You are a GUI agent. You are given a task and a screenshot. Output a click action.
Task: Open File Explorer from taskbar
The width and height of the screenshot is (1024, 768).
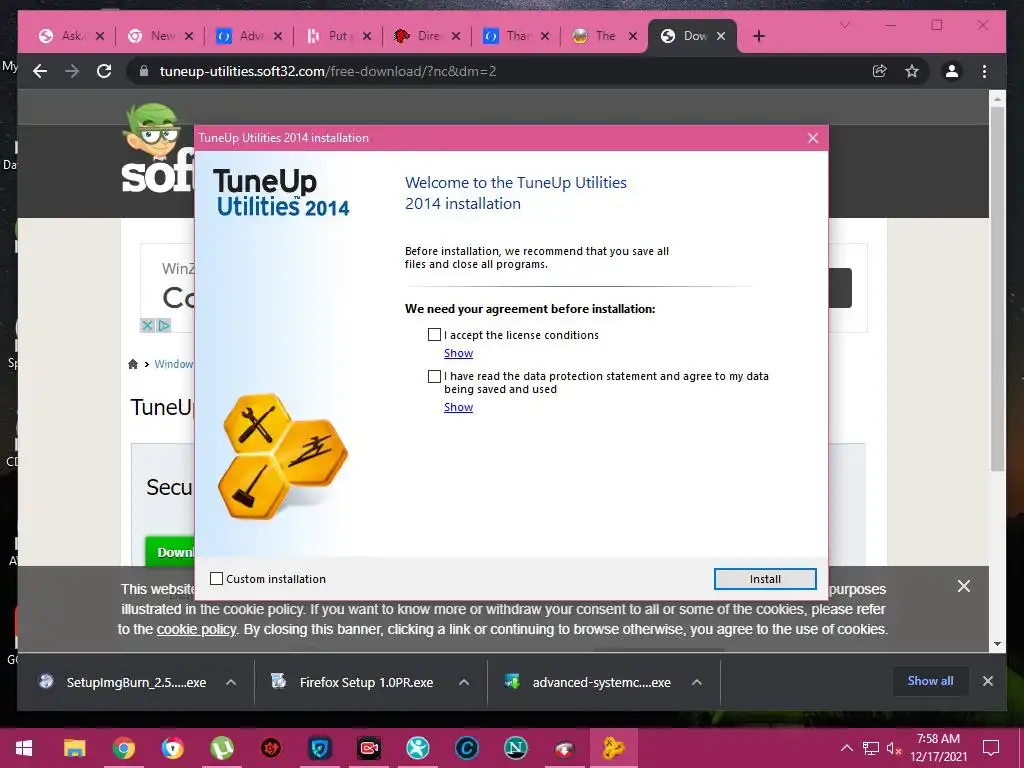(x=74, y=748)
